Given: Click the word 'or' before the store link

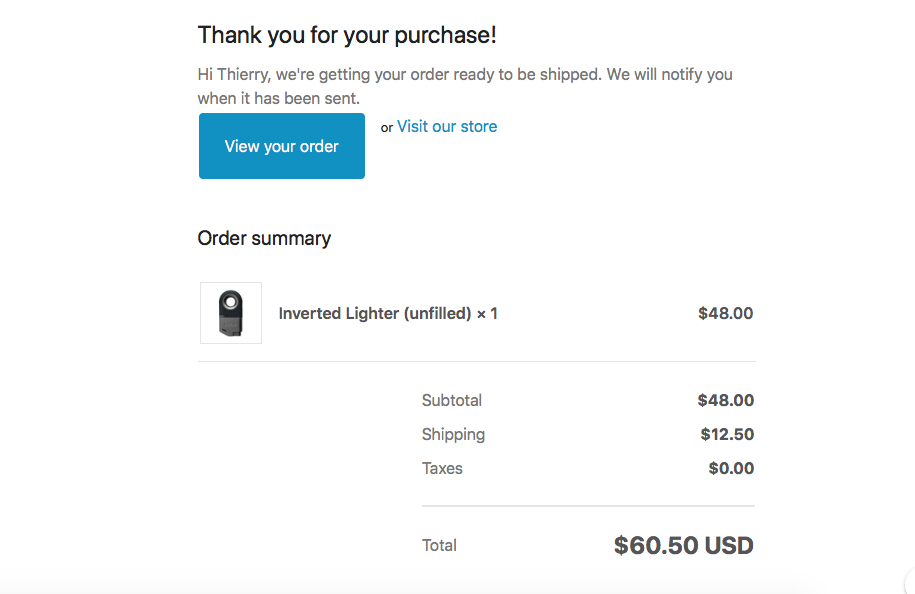Looking at the screenshot, I should pos(387,128).
